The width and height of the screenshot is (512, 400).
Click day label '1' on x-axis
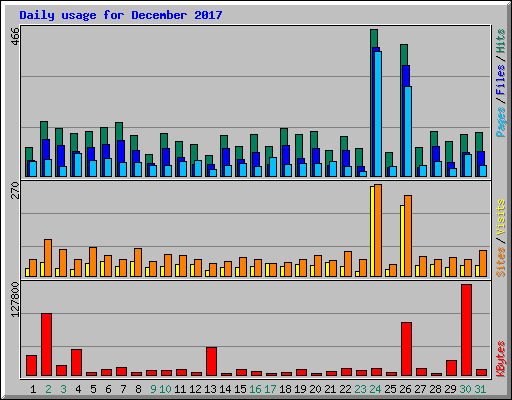click(33, 389)
